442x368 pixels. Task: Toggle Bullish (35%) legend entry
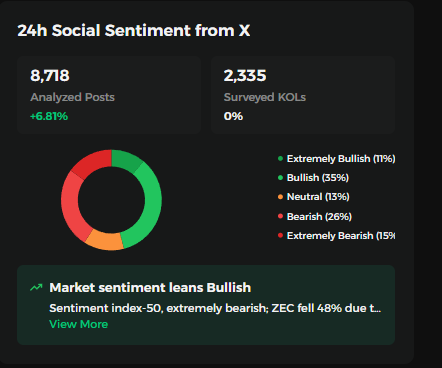click(x=313, y=178)
